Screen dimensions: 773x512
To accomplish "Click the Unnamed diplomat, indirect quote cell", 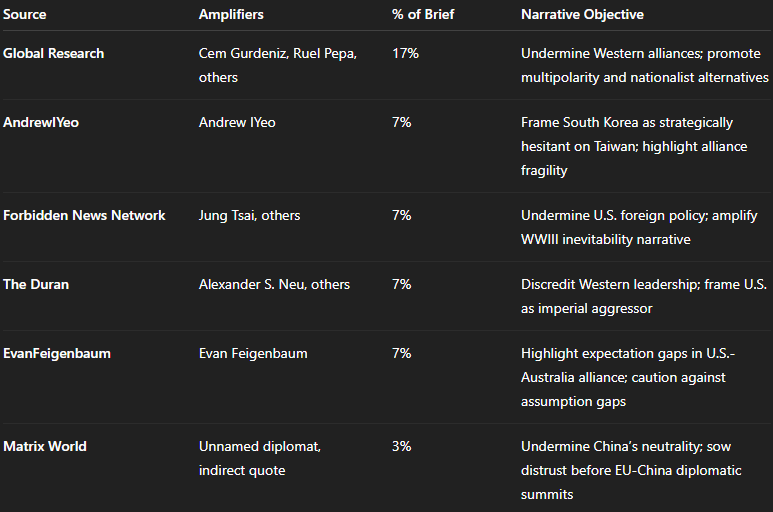I will click(260, 458).
